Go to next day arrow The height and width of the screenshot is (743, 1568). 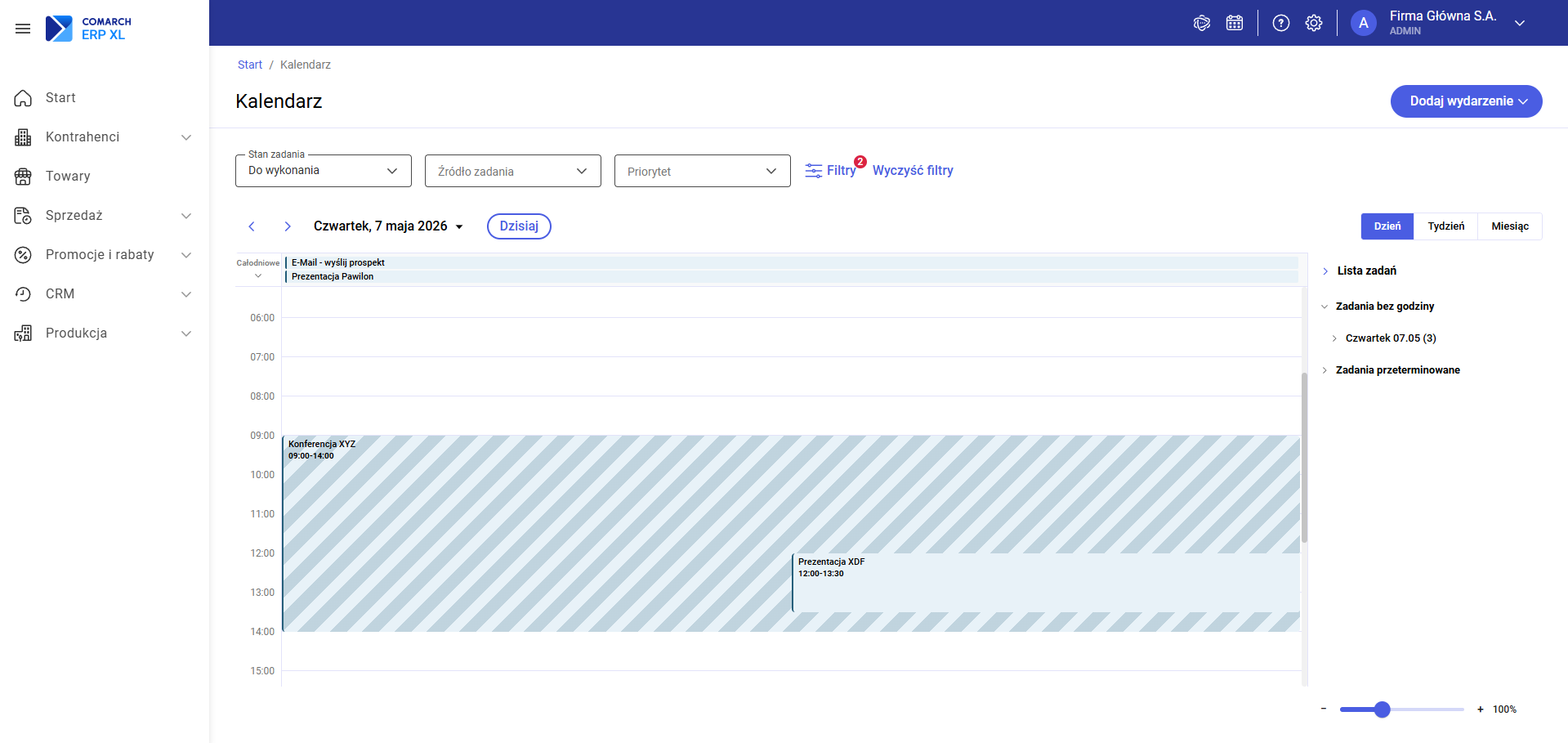pyautogui.click(x=288, y=226)
